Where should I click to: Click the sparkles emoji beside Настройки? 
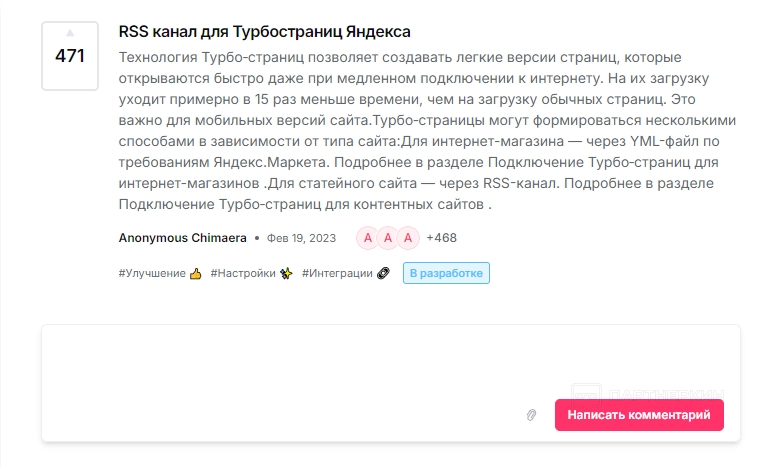(x=286, y=273)
